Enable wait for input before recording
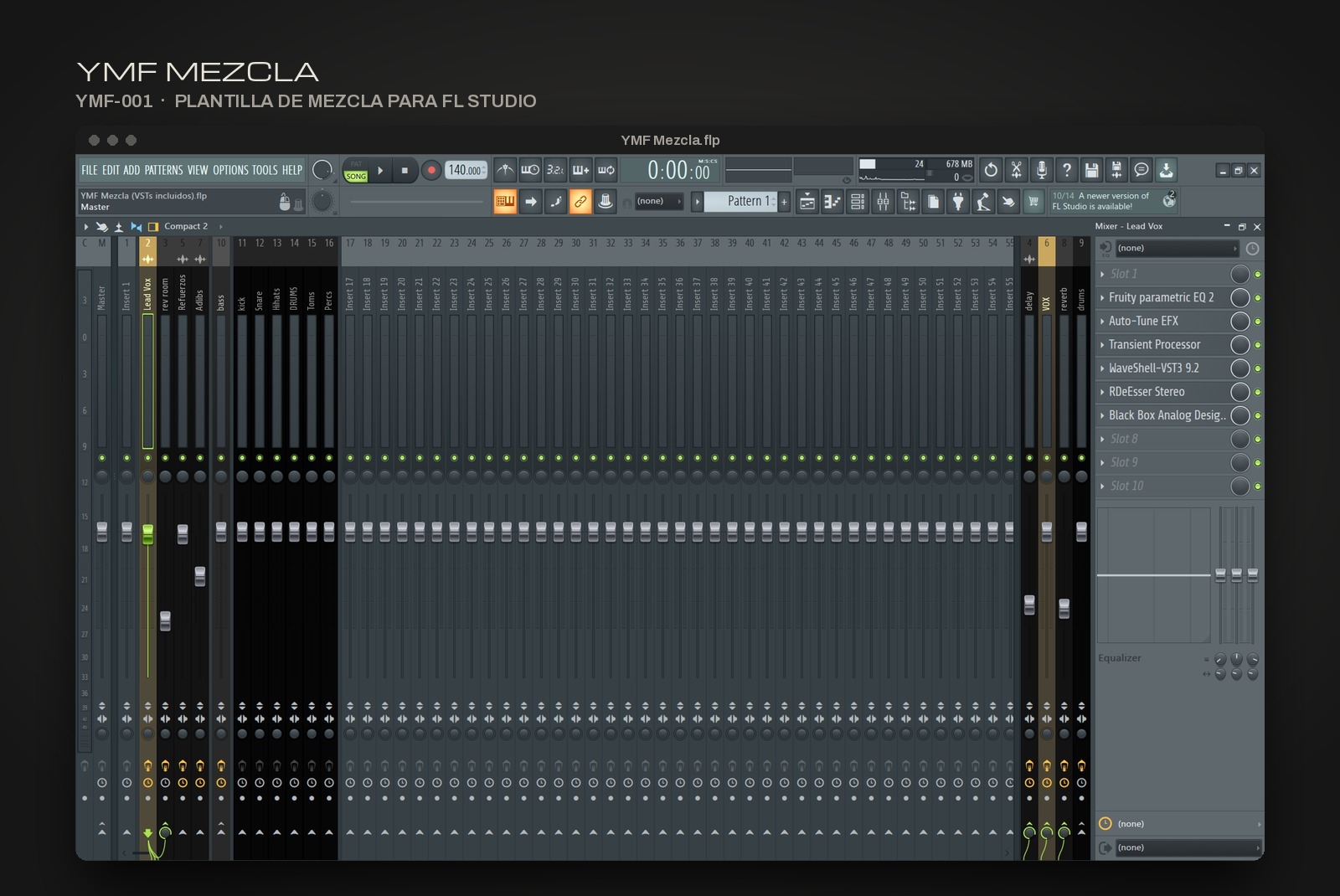Viewport: 1340px width, 896px height. [x=530, y=170]
